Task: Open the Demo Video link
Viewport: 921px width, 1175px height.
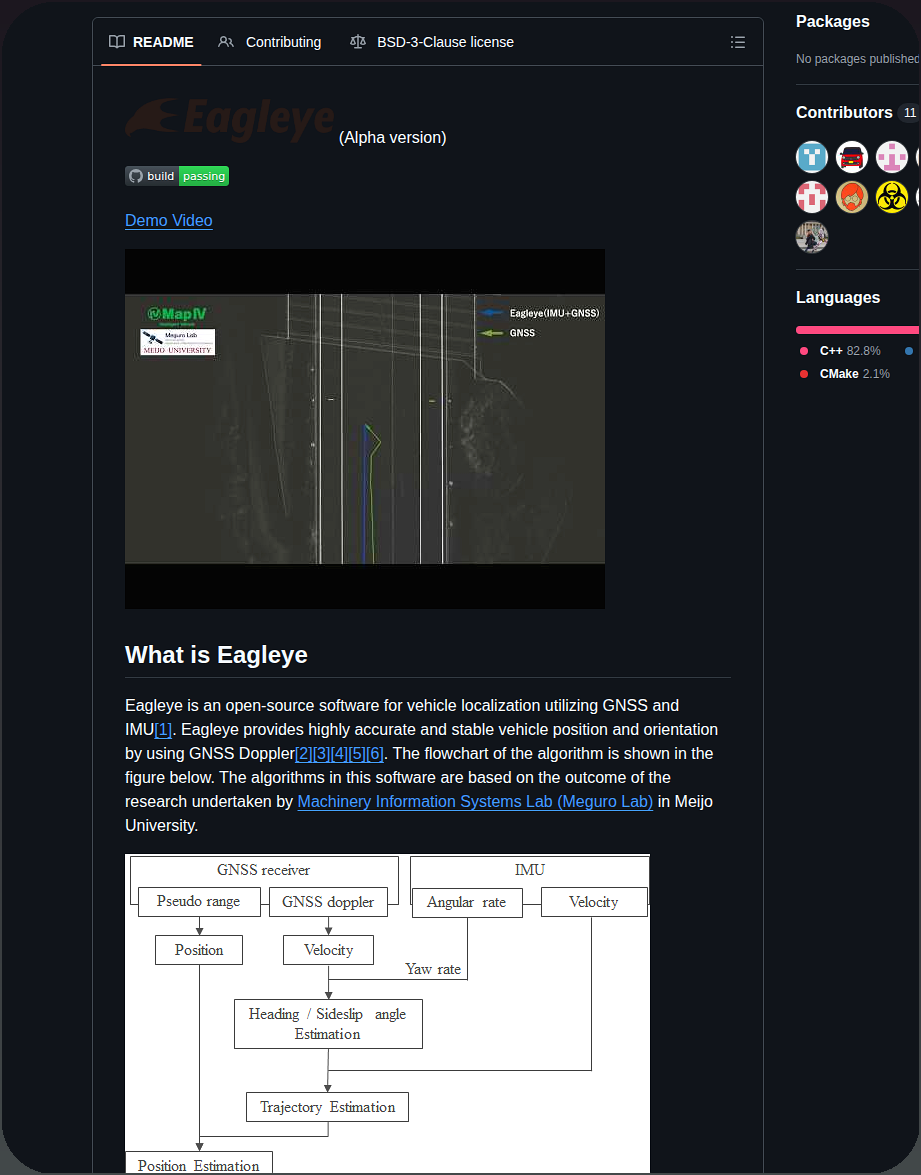Action: pos(169,220)
